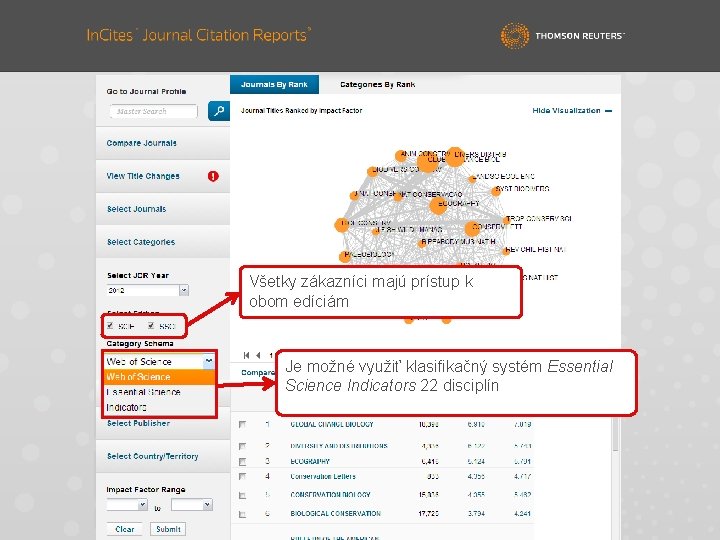Open GLOBAL CHANGE BIOLOGY journal link

332,425
